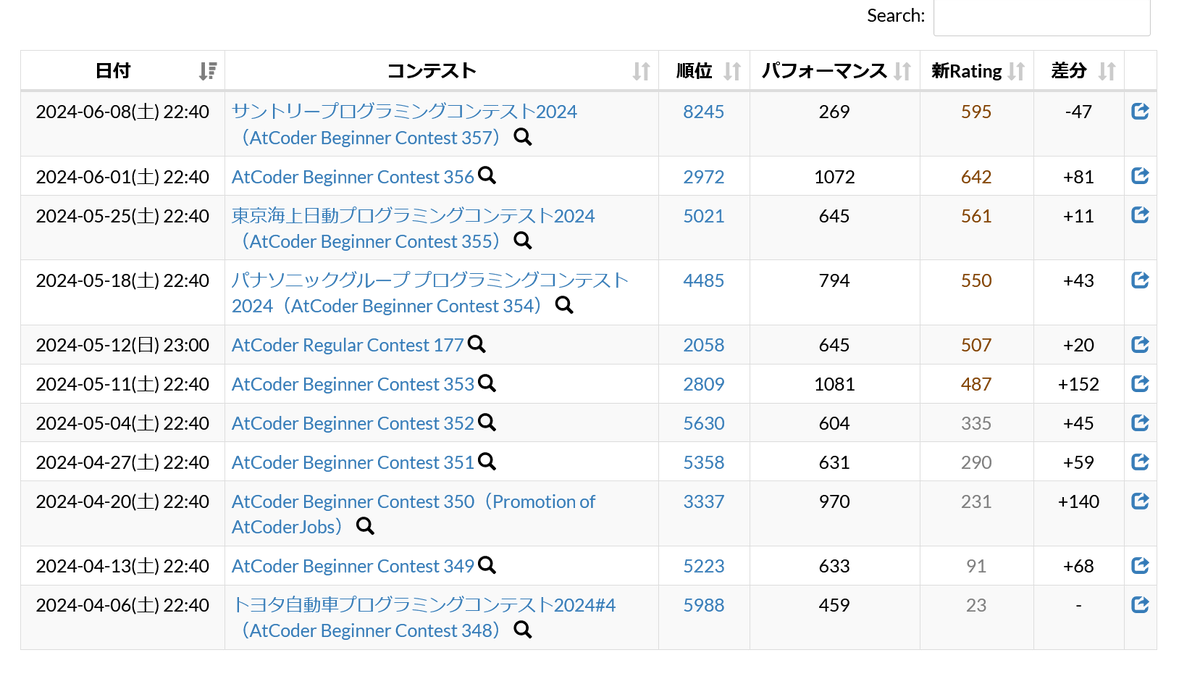Click the magnifier icon beside ABC 352
Viewport: 1200px width, 679px height.
coord(487,422)
